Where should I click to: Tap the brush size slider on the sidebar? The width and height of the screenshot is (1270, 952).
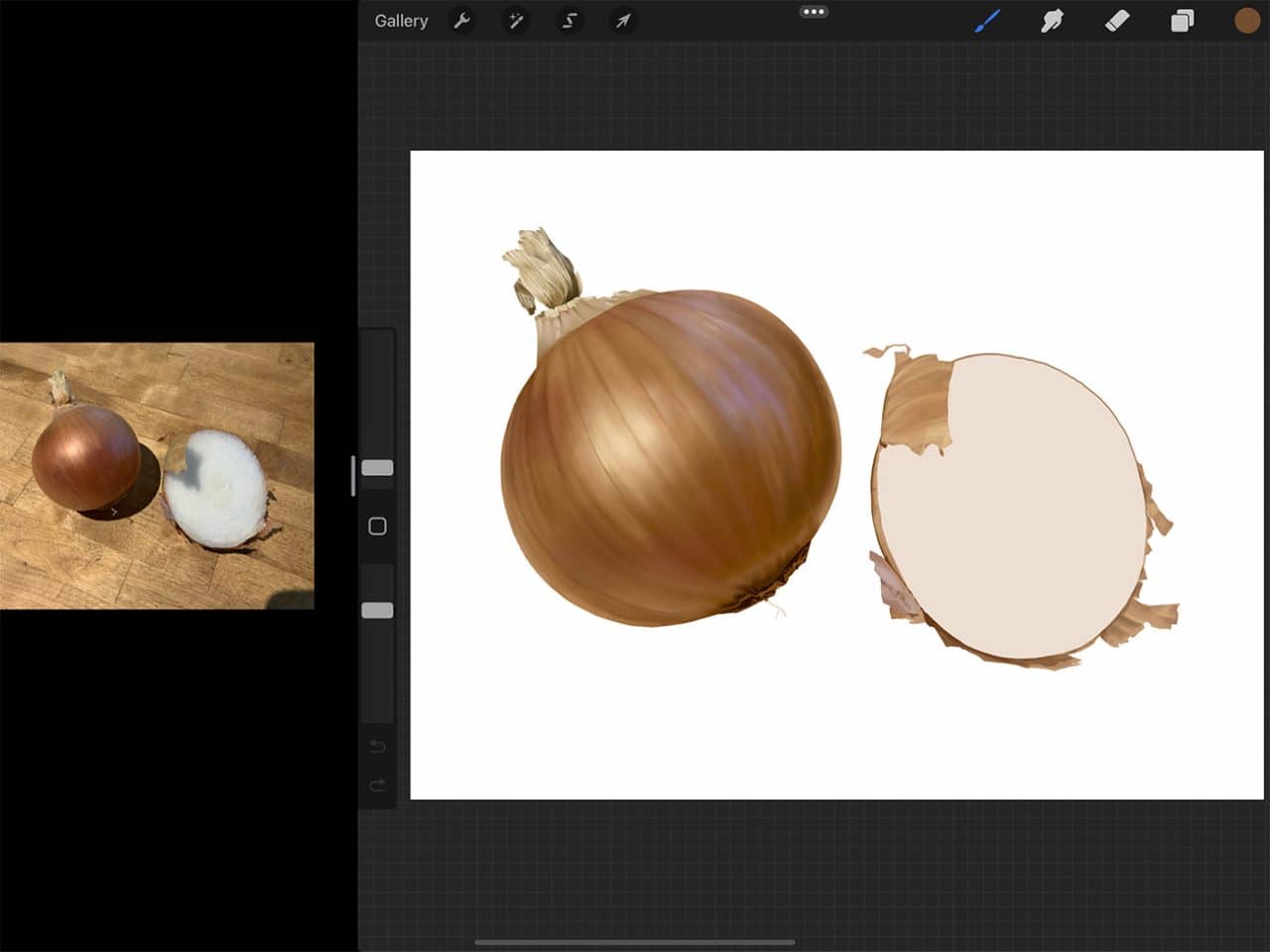(x=377, y=466)
